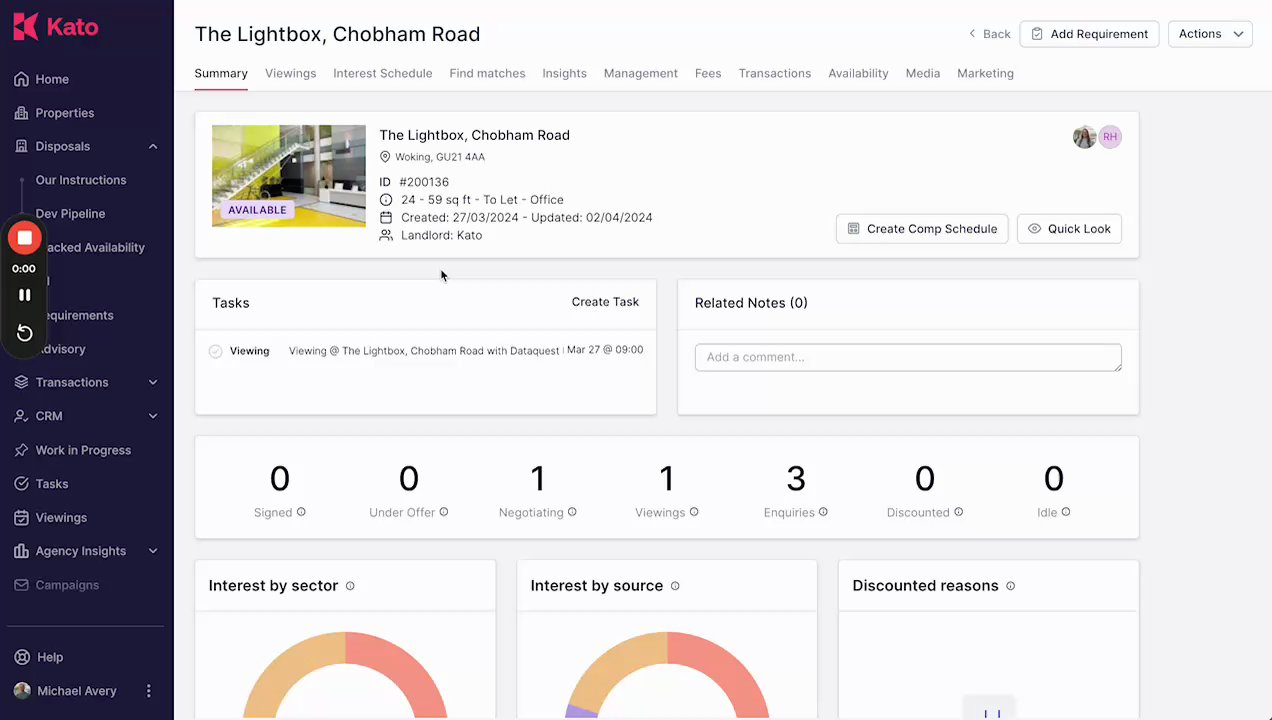Go Back to previous page

[x=989, y=34]
